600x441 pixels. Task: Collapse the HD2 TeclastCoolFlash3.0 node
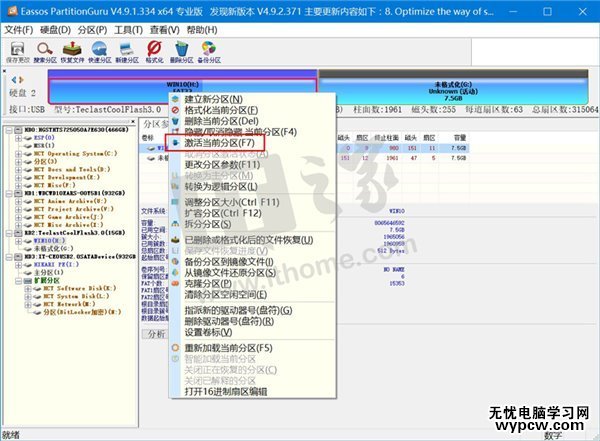[9, 233]
